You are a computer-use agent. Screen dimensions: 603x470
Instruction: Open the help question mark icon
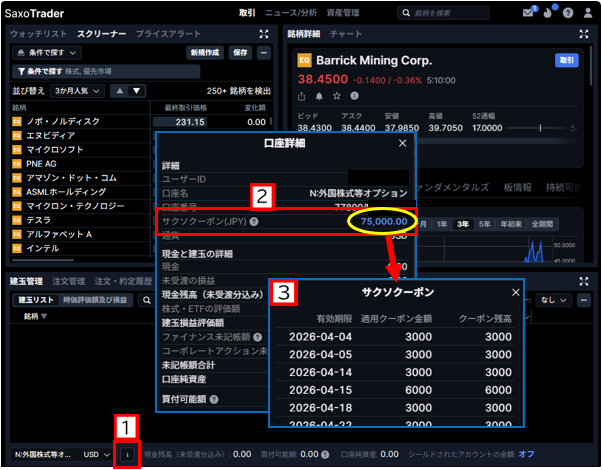[x=568, y=13]
